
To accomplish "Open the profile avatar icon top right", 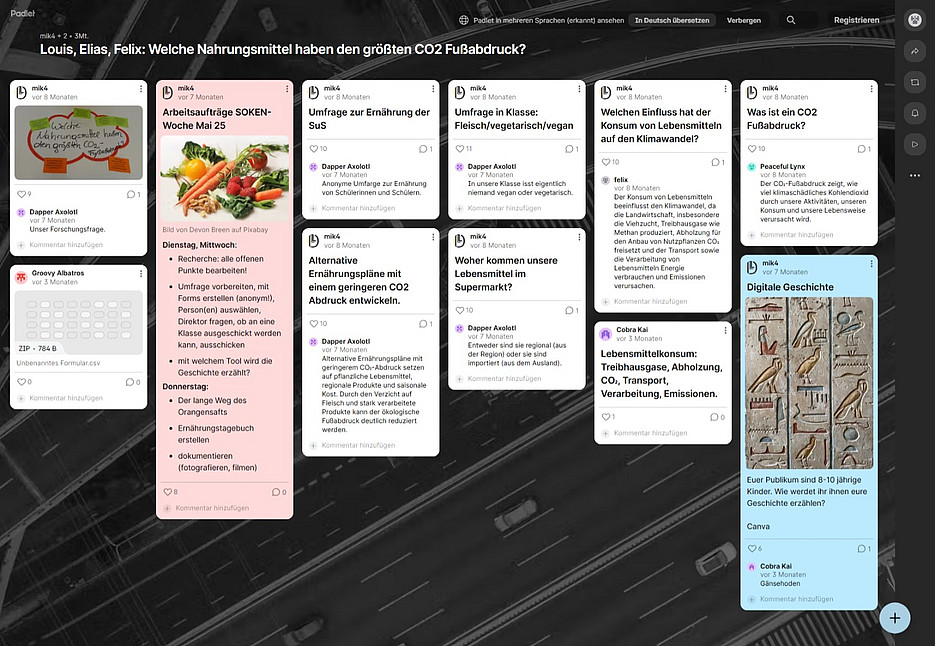I will [x=914, y=19].
